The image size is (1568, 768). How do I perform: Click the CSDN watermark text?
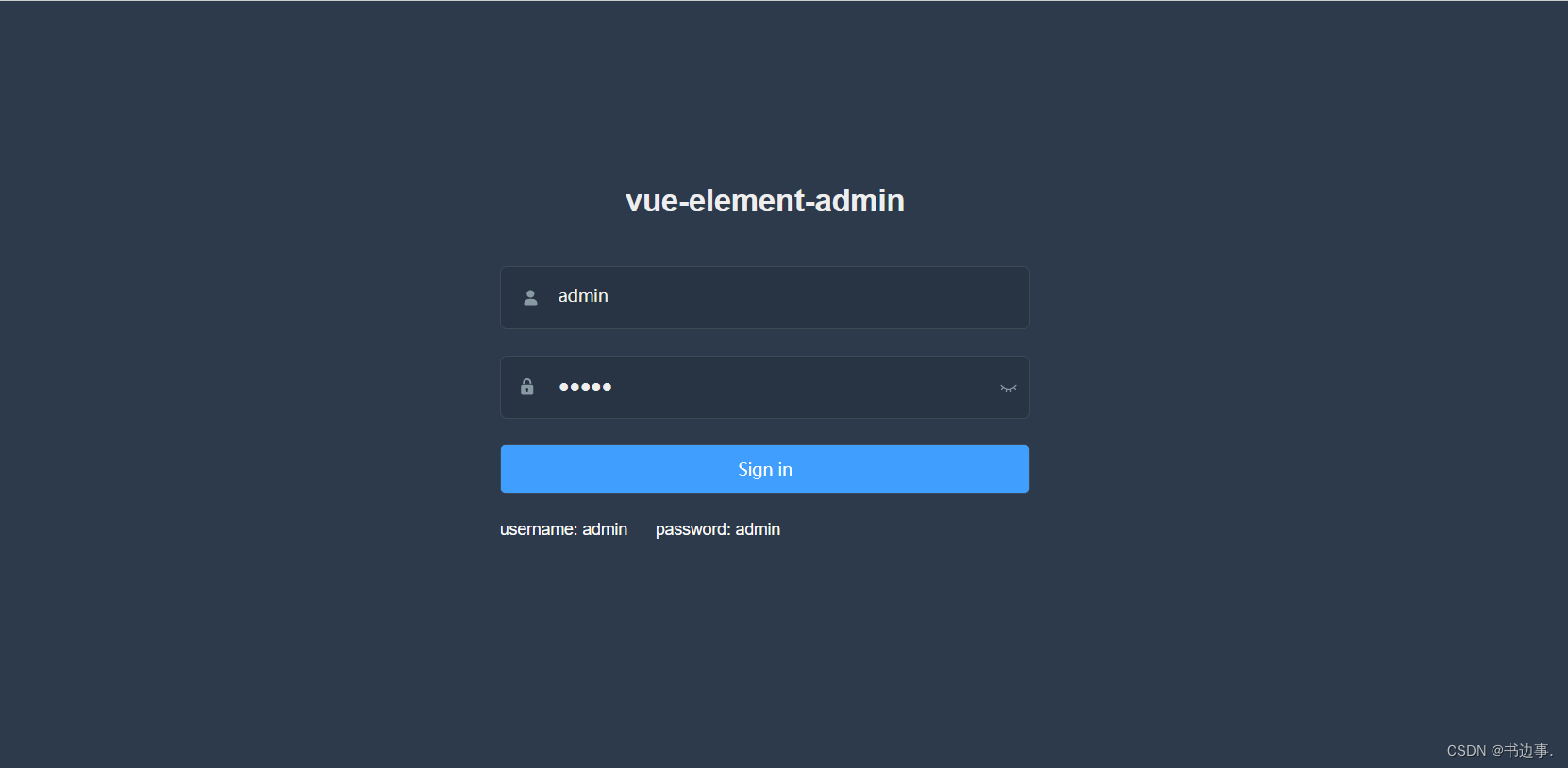1500,750
